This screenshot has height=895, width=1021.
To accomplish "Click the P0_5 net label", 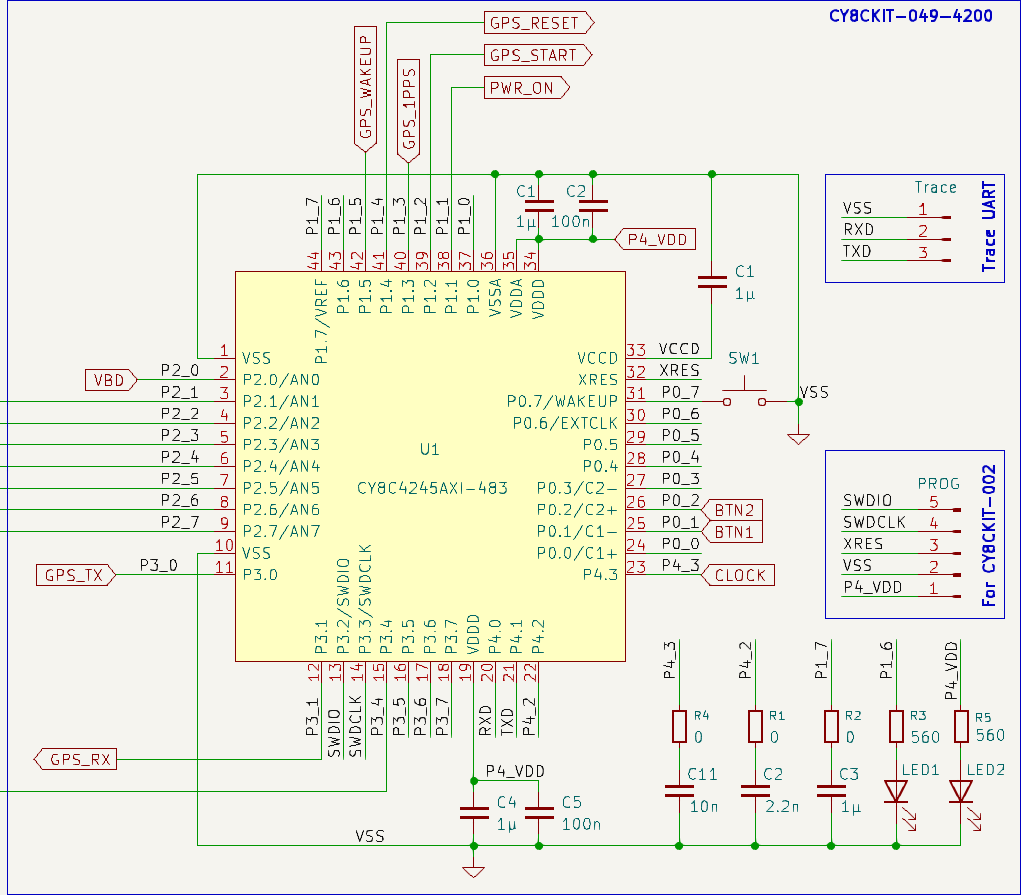I will coord(680,435).
